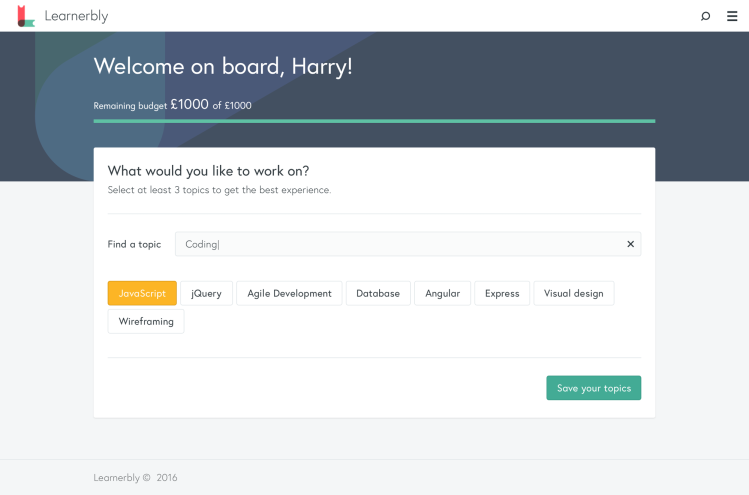Deselect the JavaScript topic
The height and width of the screenshot is (495, 749).
(x=142, y=293)
